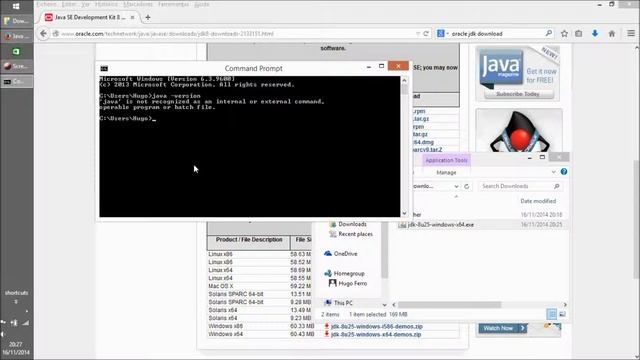Close the Command Prompt window
640x360 pixels.
(x=398, y=66)
